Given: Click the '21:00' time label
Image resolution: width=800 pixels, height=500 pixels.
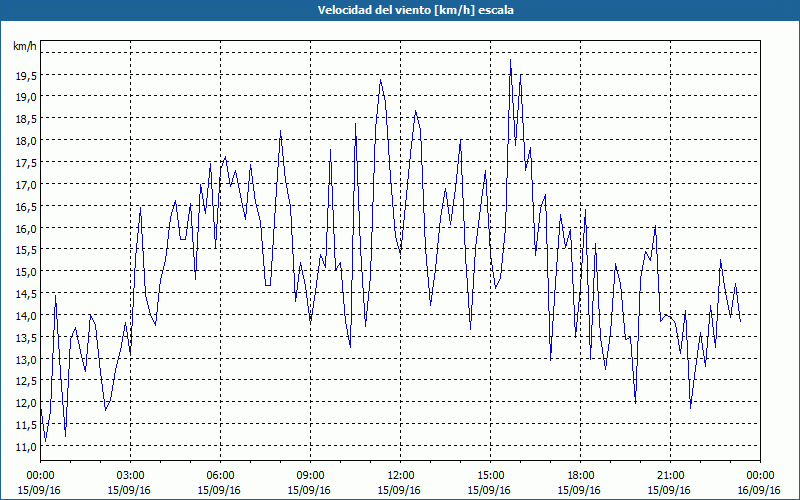Looking at the screenshot, I should (x=670, y=476).
